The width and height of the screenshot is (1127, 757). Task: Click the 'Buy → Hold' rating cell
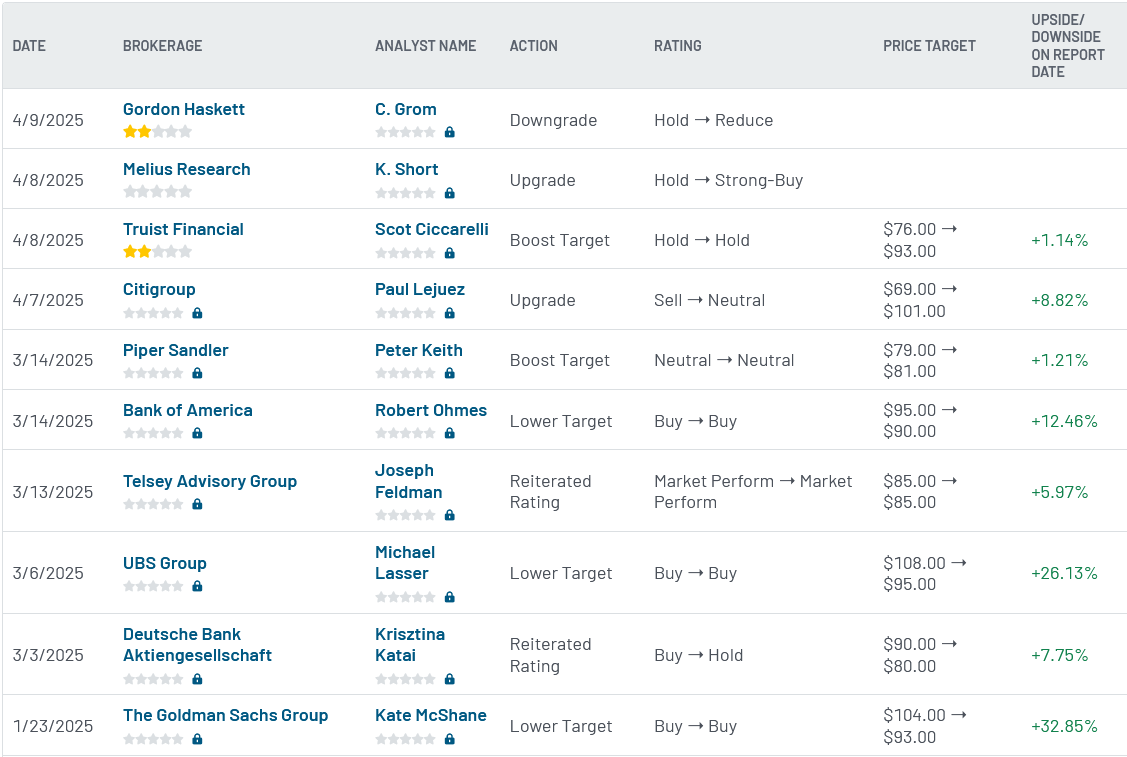tap(698, 655)
